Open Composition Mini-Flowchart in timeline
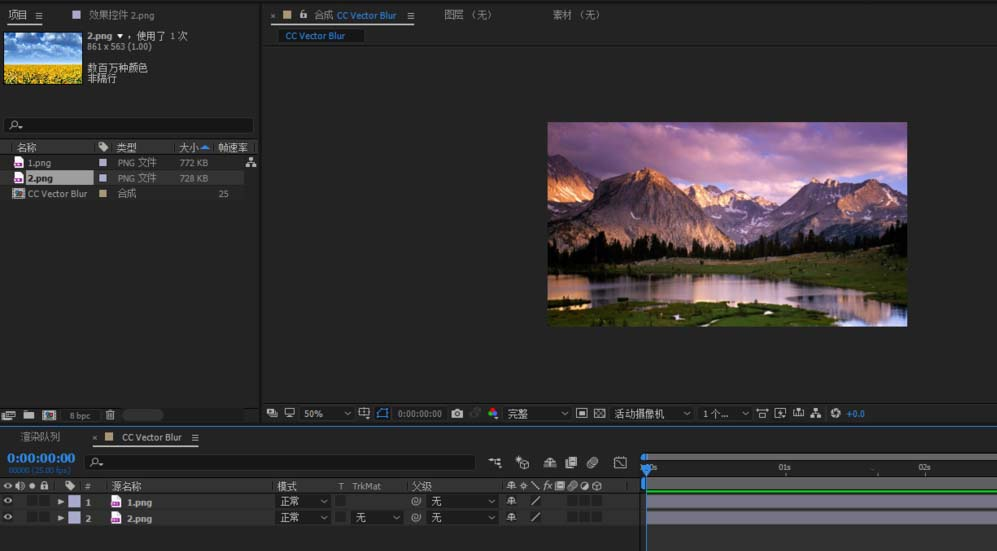 point(495,463)
